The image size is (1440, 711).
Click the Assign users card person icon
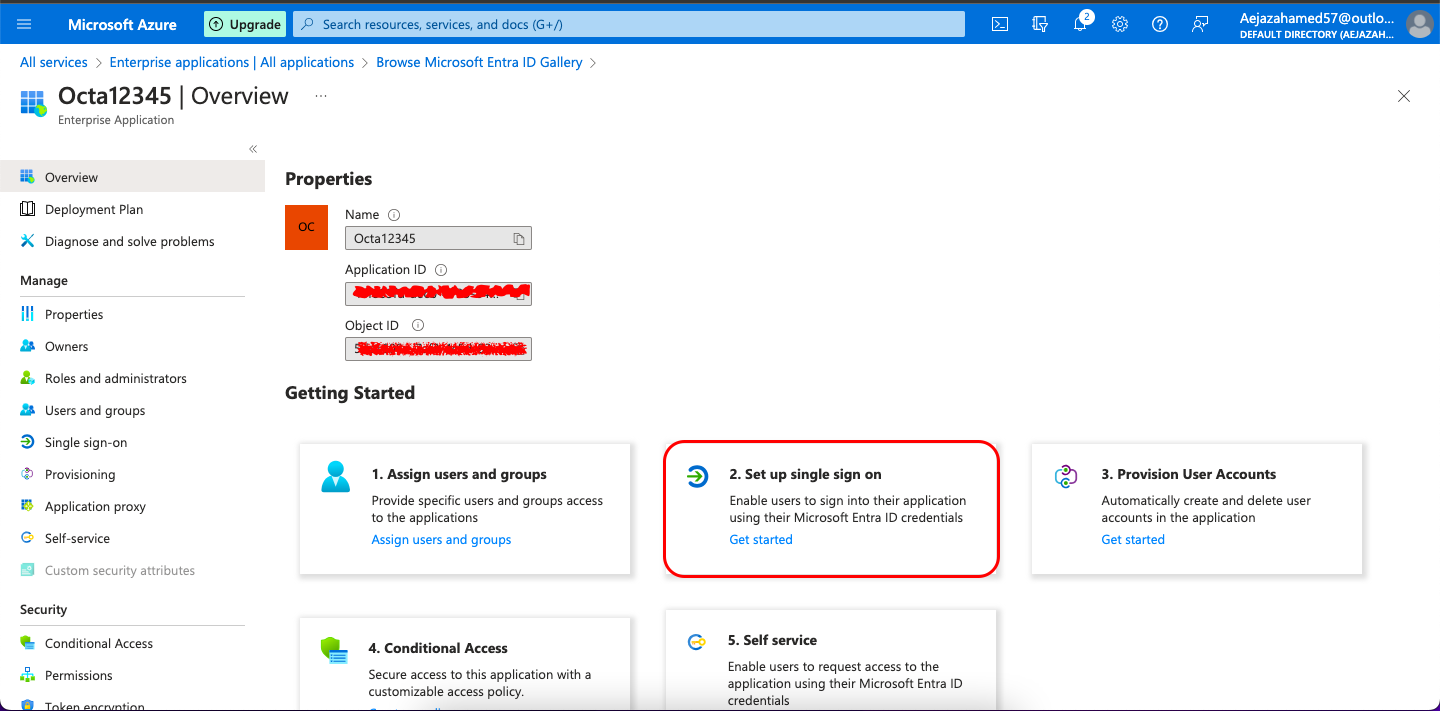pyautogui.click(x=336, y=476)
